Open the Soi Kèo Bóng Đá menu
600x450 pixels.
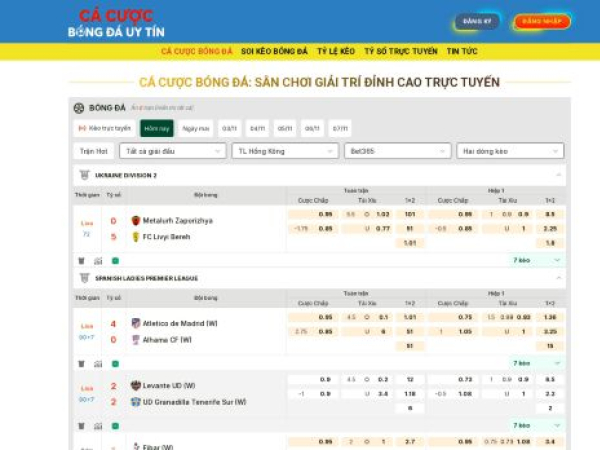(x=274, y=51)
